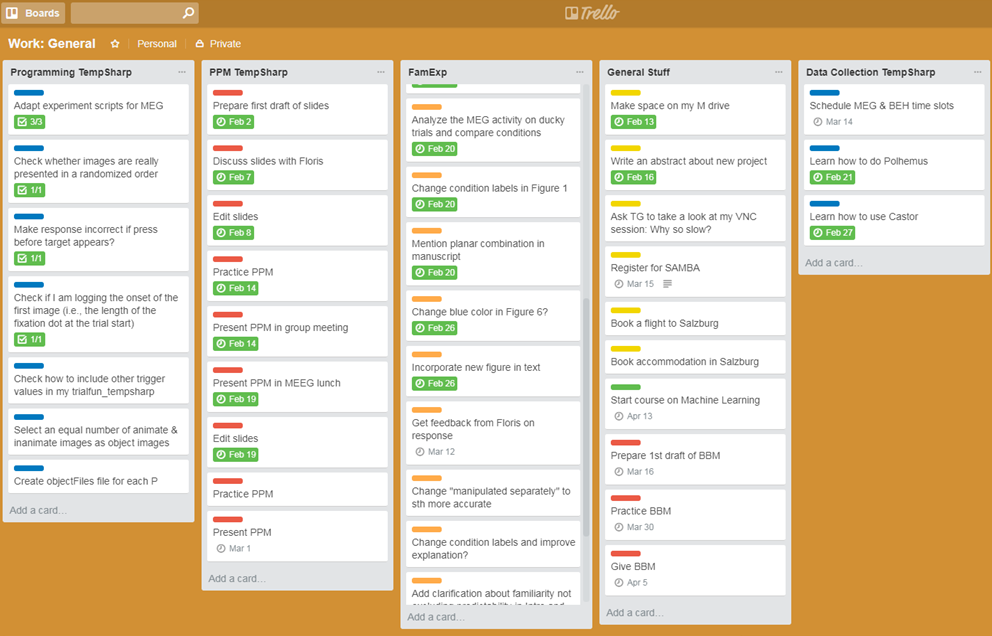Open the Data Collection TempSharp list menu
This screenshot has width=992, height=636.
[977, 72]
